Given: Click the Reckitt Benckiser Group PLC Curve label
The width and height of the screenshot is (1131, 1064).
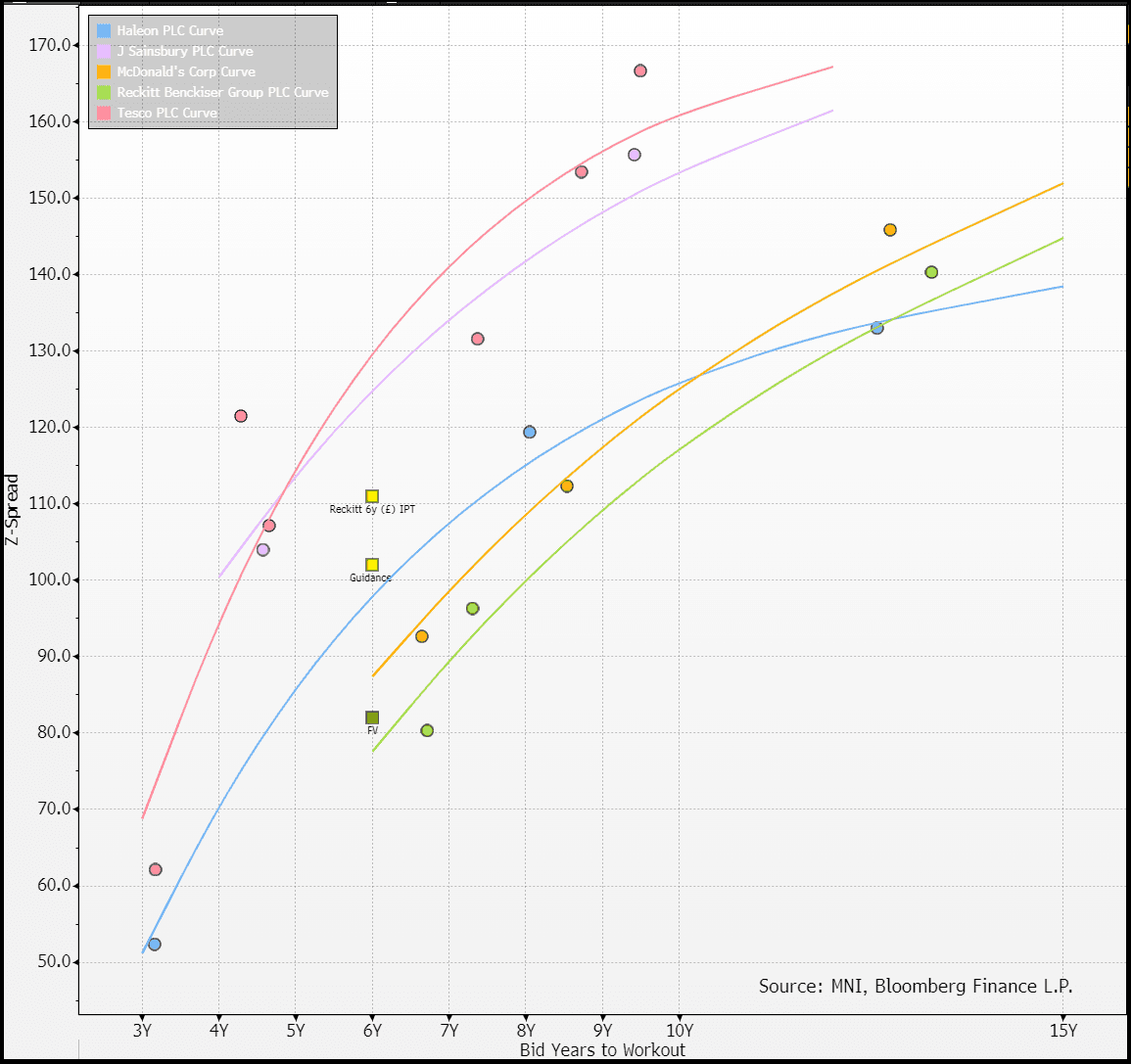Looking at the screenshot, I should [x=222, y=92].
